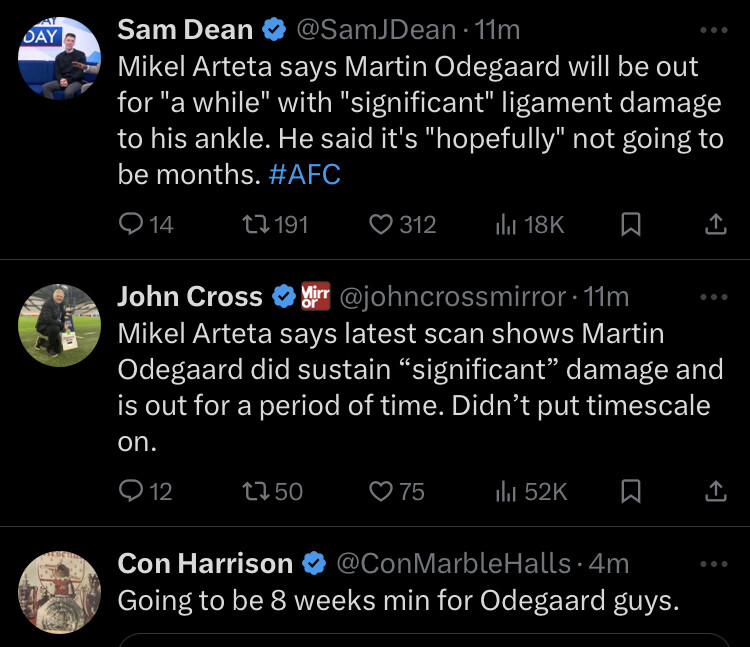Open more options for Con Harrison's tweet
The height and width of the screenshot is (647, 750).
tap(715, 564)
